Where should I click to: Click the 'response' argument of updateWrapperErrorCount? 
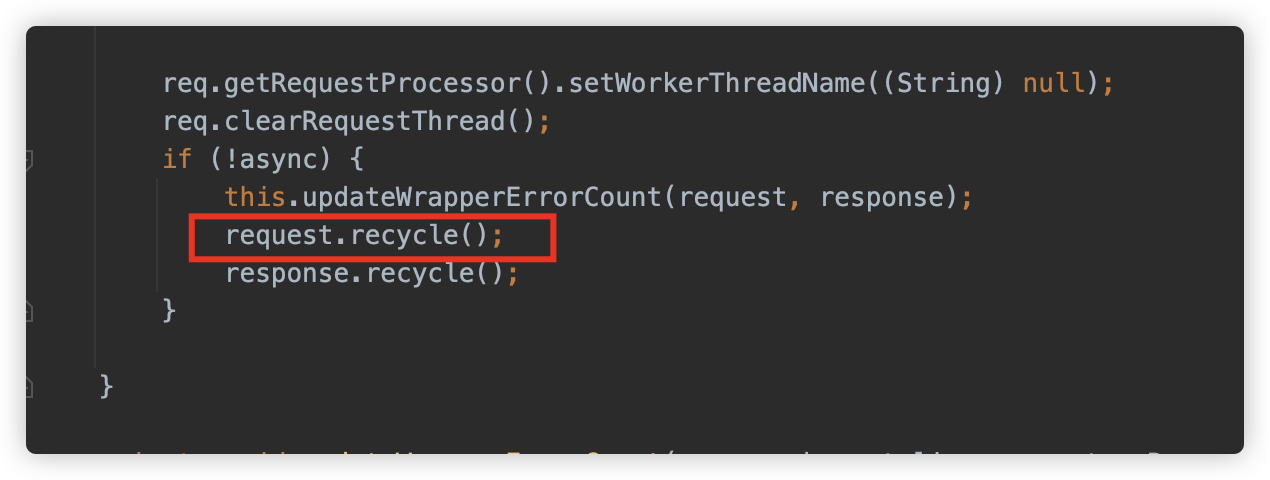tap(881, 197)
